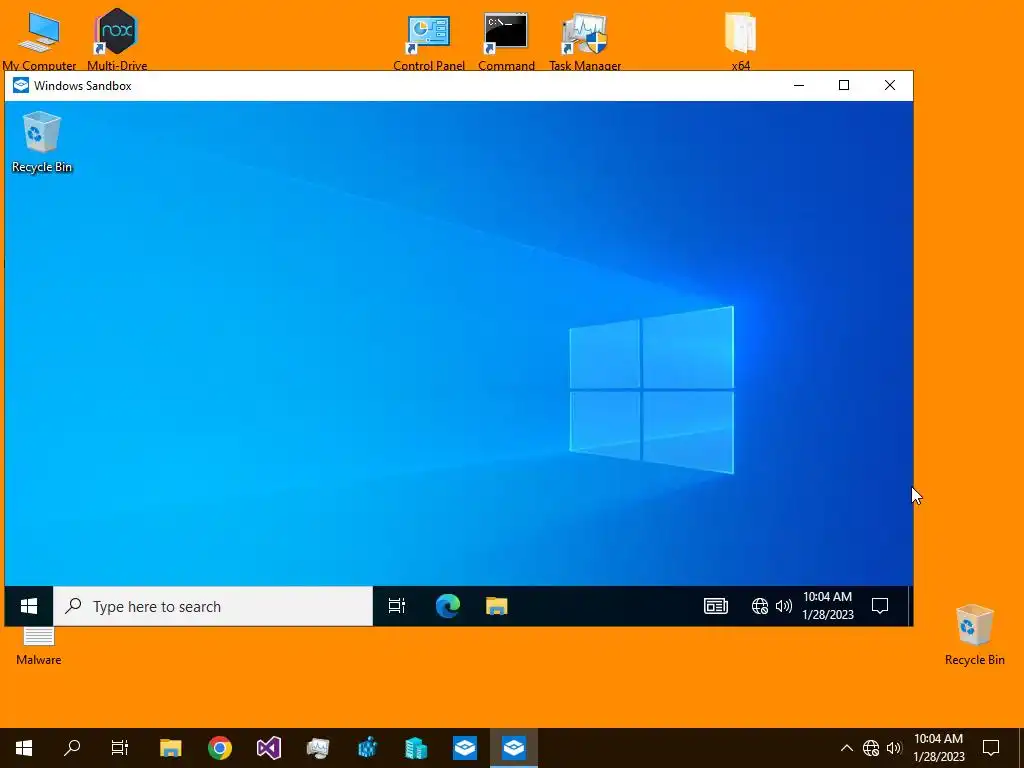Viewport: 1024px width, 768px height.
Task: Select the Malware file on host desktop
Action: click(x=39, y=647)
